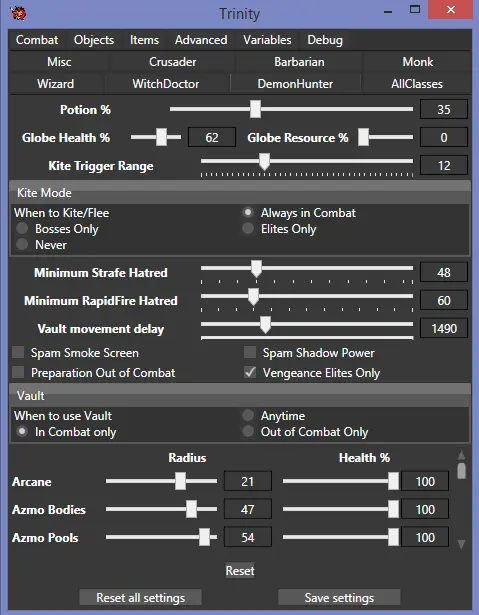Click Save settings button
The width and height of the screenshot is (479, 615).
click(x=339, y=598)
